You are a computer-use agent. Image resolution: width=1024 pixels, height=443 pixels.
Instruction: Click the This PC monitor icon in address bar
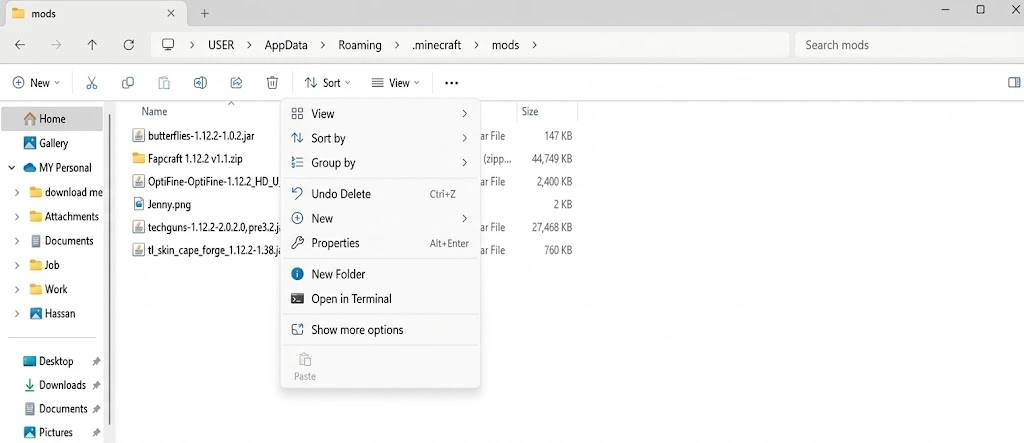pyautogui.click(x=168, y=44)
